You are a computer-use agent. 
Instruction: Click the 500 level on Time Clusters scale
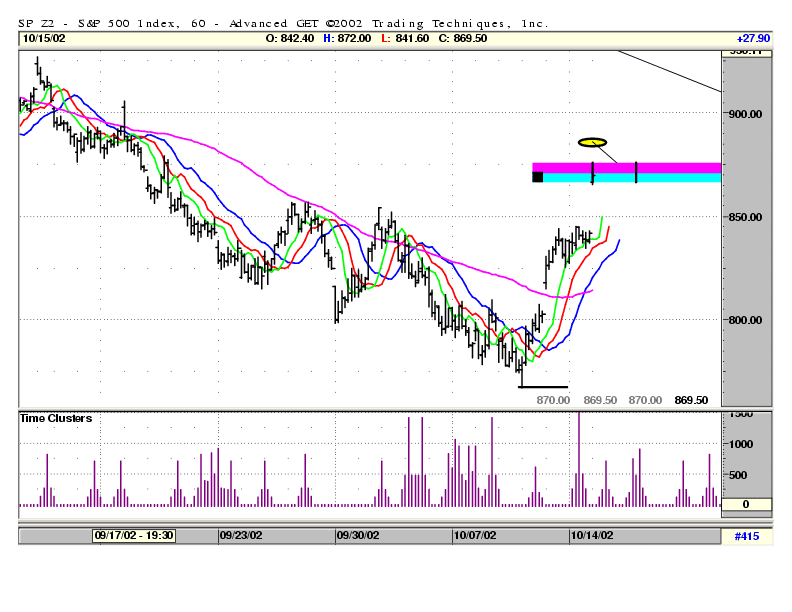[738, 475]
